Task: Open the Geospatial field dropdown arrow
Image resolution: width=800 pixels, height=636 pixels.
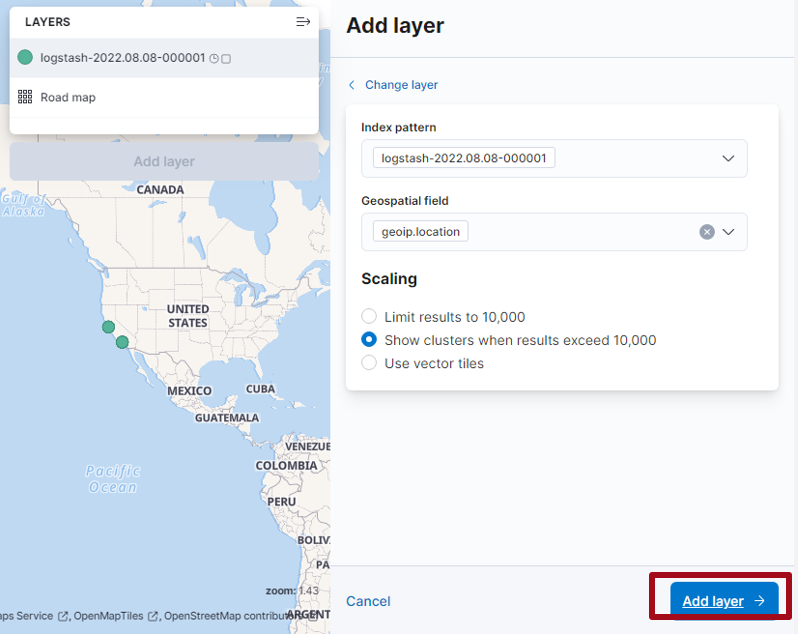Action: point(728,232)
